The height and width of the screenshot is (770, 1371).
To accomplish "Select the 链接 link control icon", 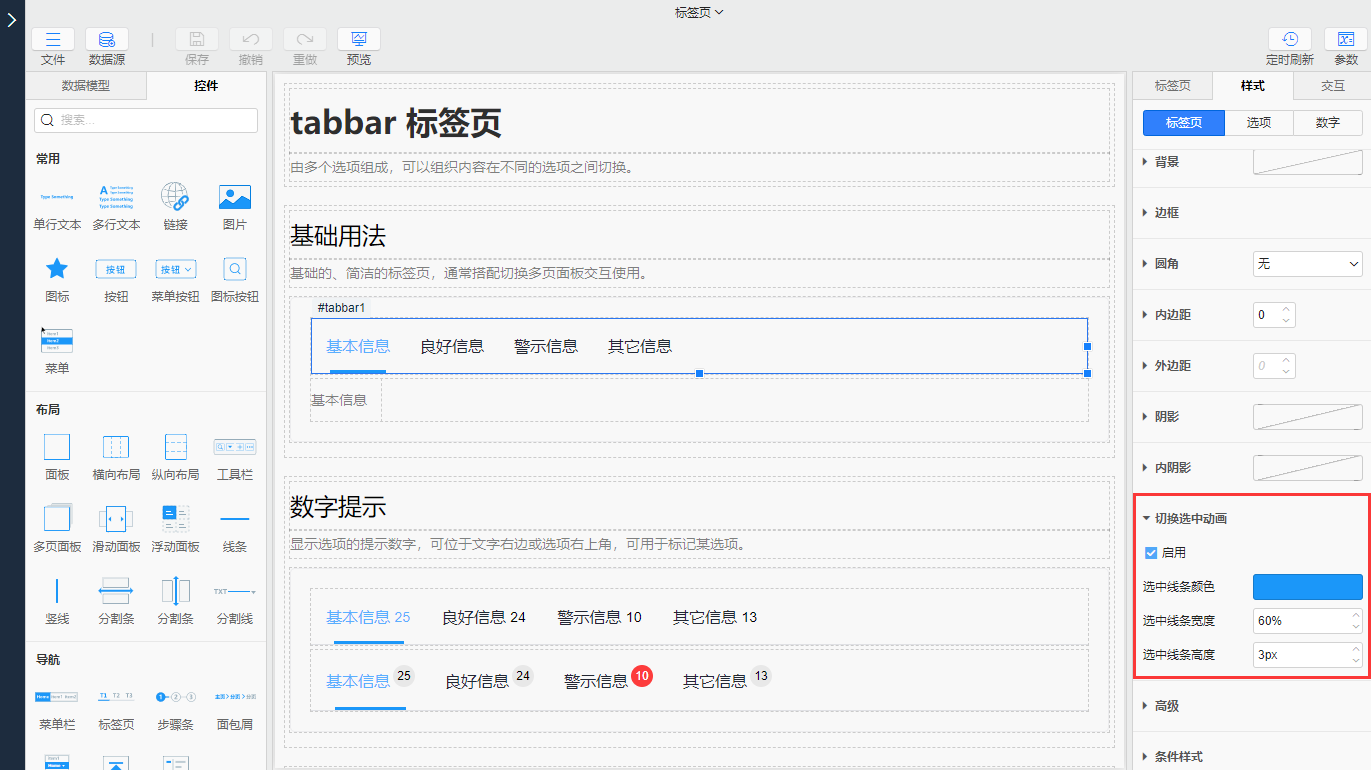I will pos(175,197).
